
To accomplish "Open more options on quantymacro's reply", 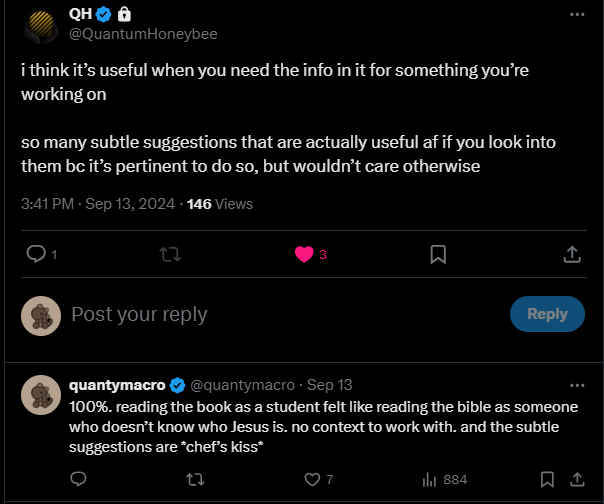I will [577, 385].
